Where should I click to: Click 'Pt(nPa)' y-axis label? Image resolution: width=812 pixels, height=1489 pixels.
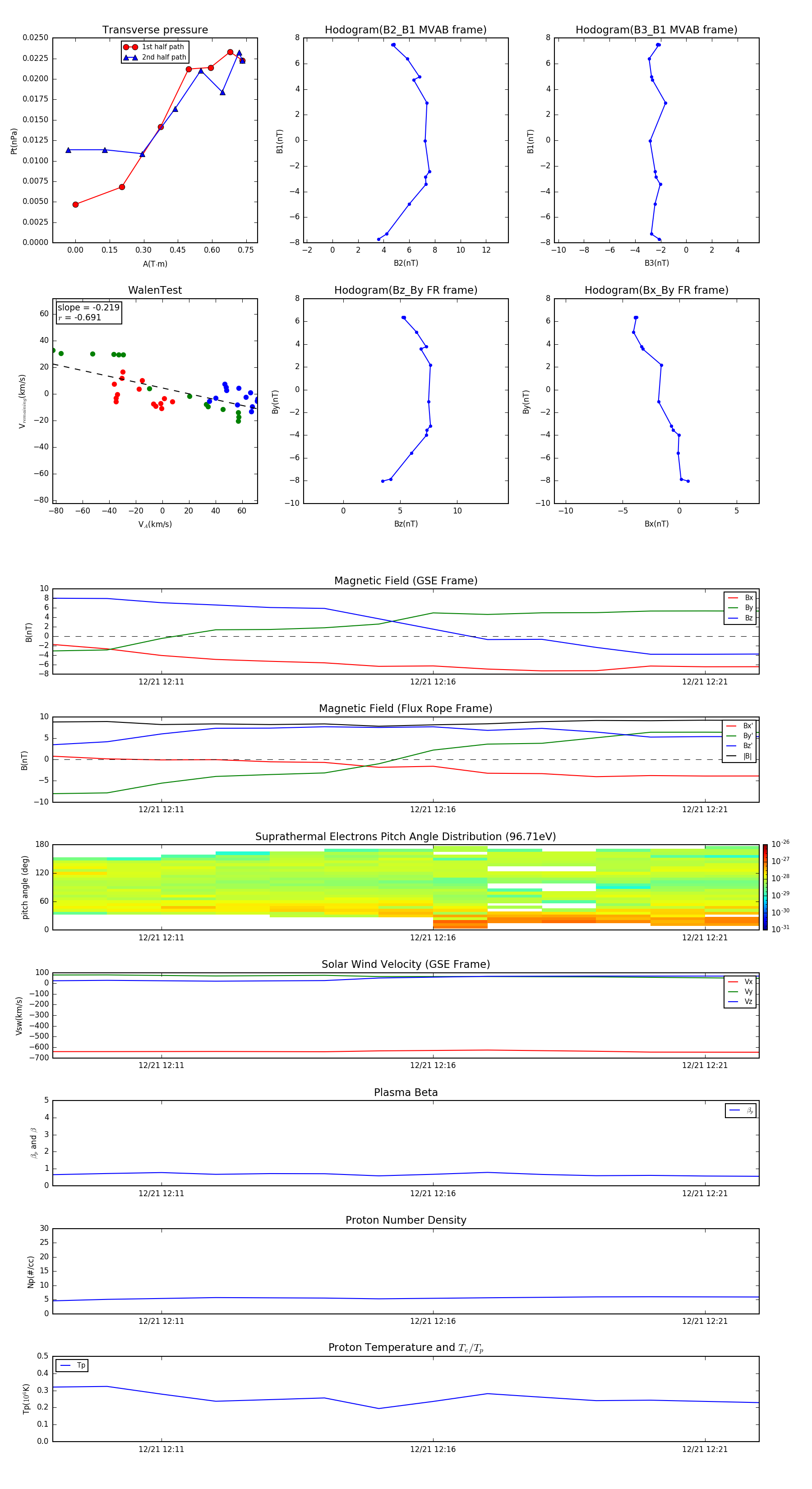point(14,141)
